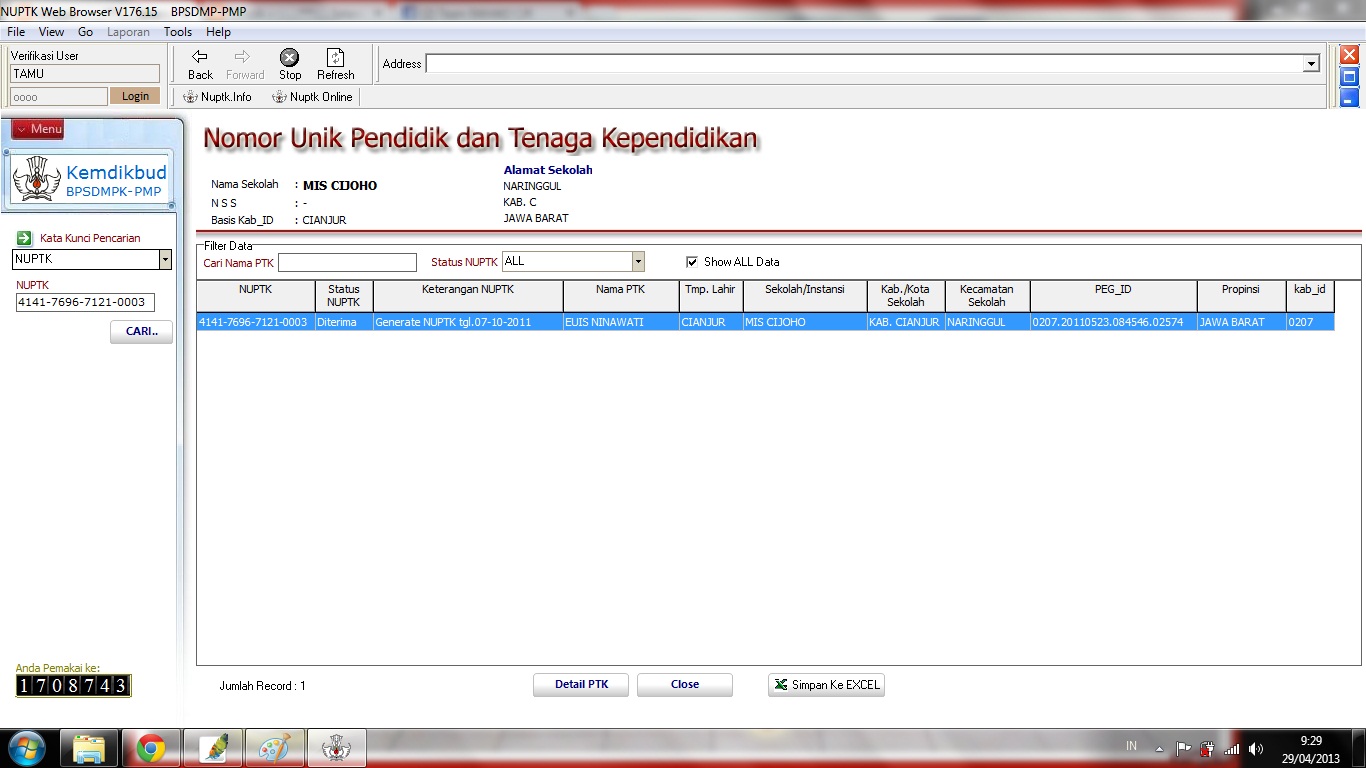Click the Detail PTK button
The width and height of the screenshot is (1366, 768).
tap(582, 685)
